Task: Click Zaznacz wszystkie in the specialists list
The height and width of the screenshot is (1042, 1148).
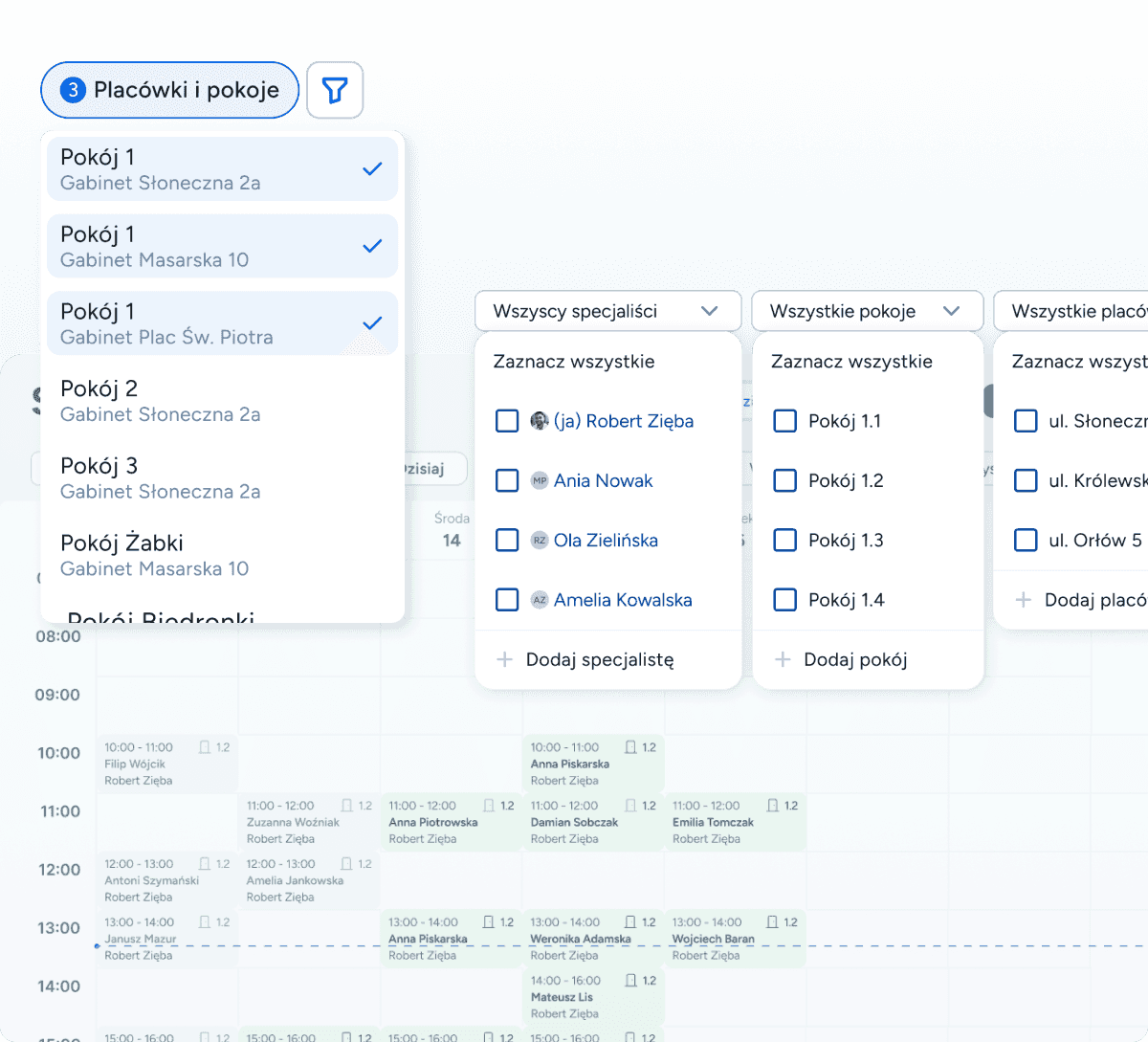Action: click(x=574, y=362)
